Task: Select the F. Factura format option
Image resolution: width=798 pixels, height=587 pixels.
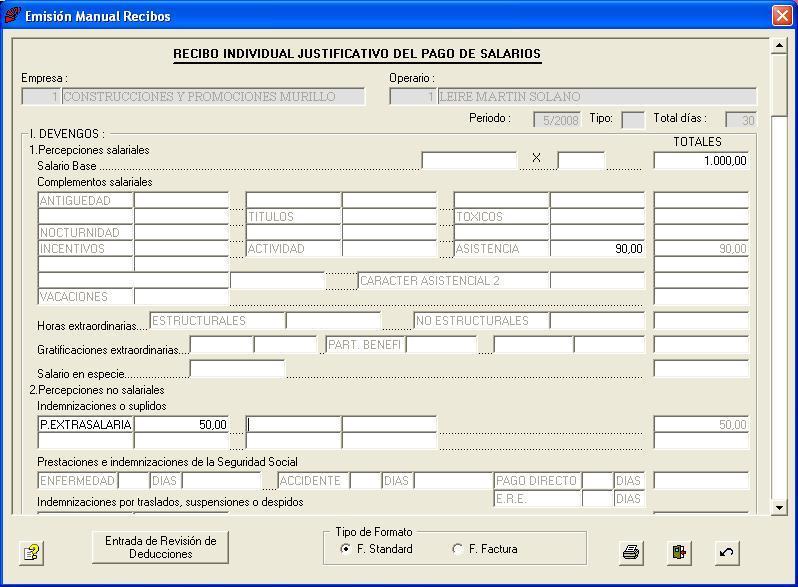Action: click(x=458, y=549)
